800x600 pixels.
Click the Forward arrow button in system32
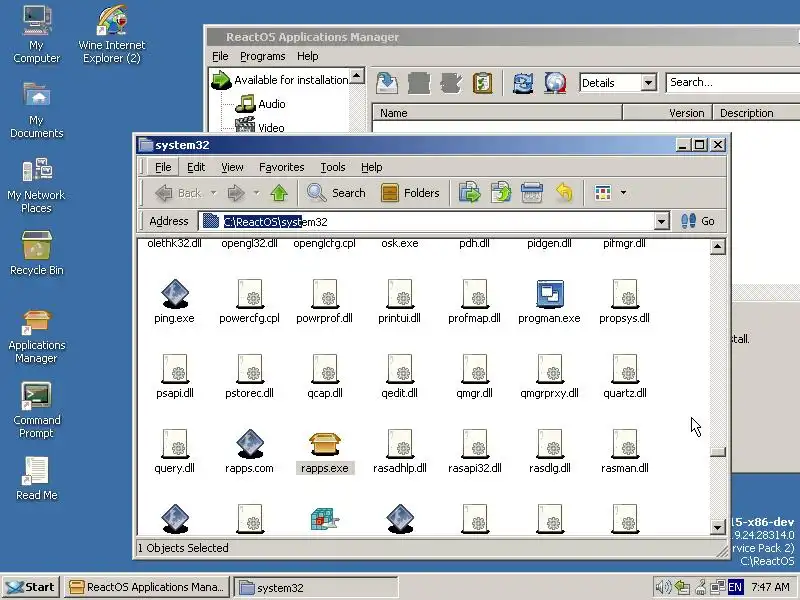[x=236, y=193]
